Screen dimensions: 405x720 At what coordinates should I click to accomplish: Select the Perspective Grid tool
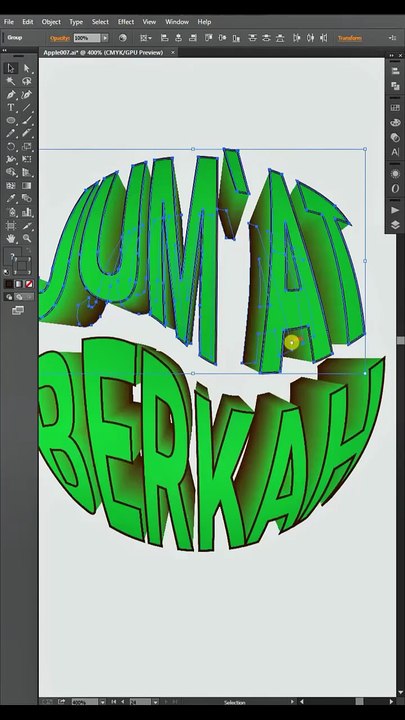[27, 173]
